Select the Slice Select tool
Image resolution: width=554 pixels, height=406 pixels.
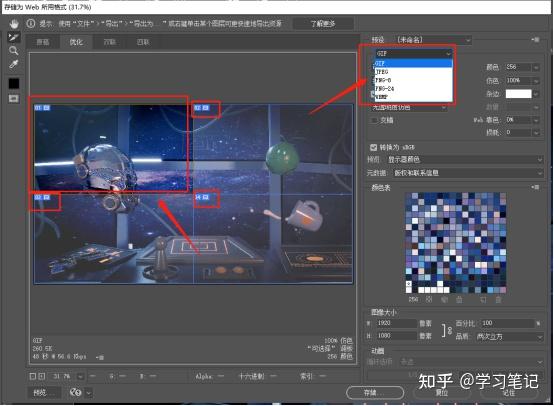[x=14, y=37]
